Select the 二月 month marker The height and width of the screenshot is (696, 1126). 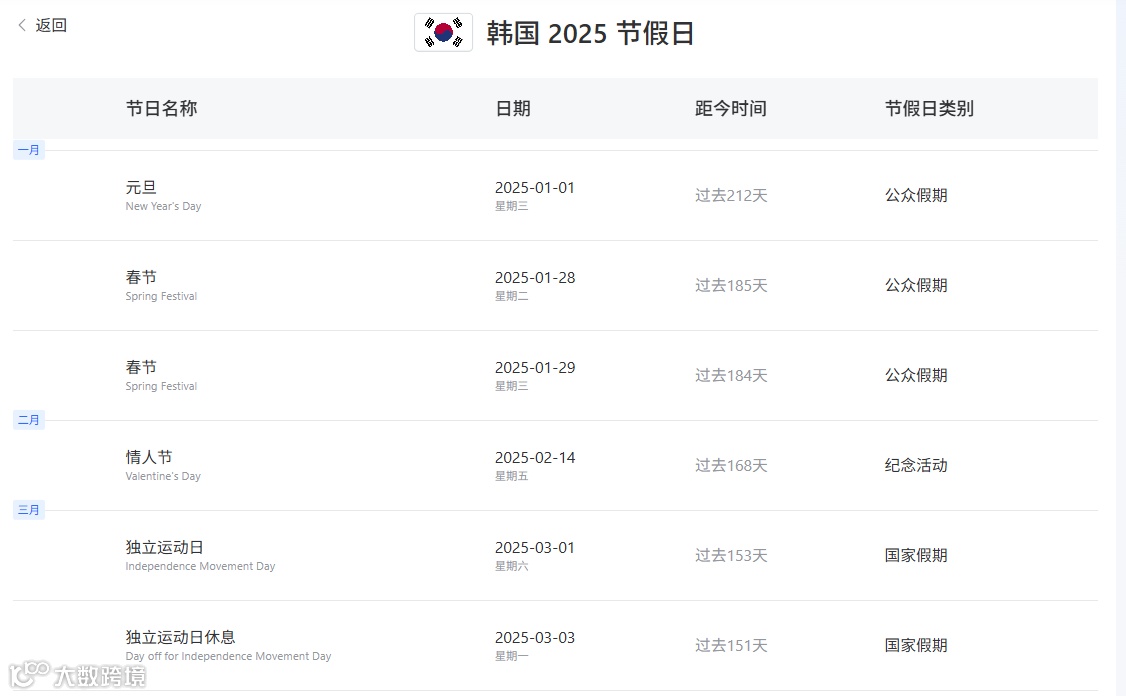tap(29, 420)
